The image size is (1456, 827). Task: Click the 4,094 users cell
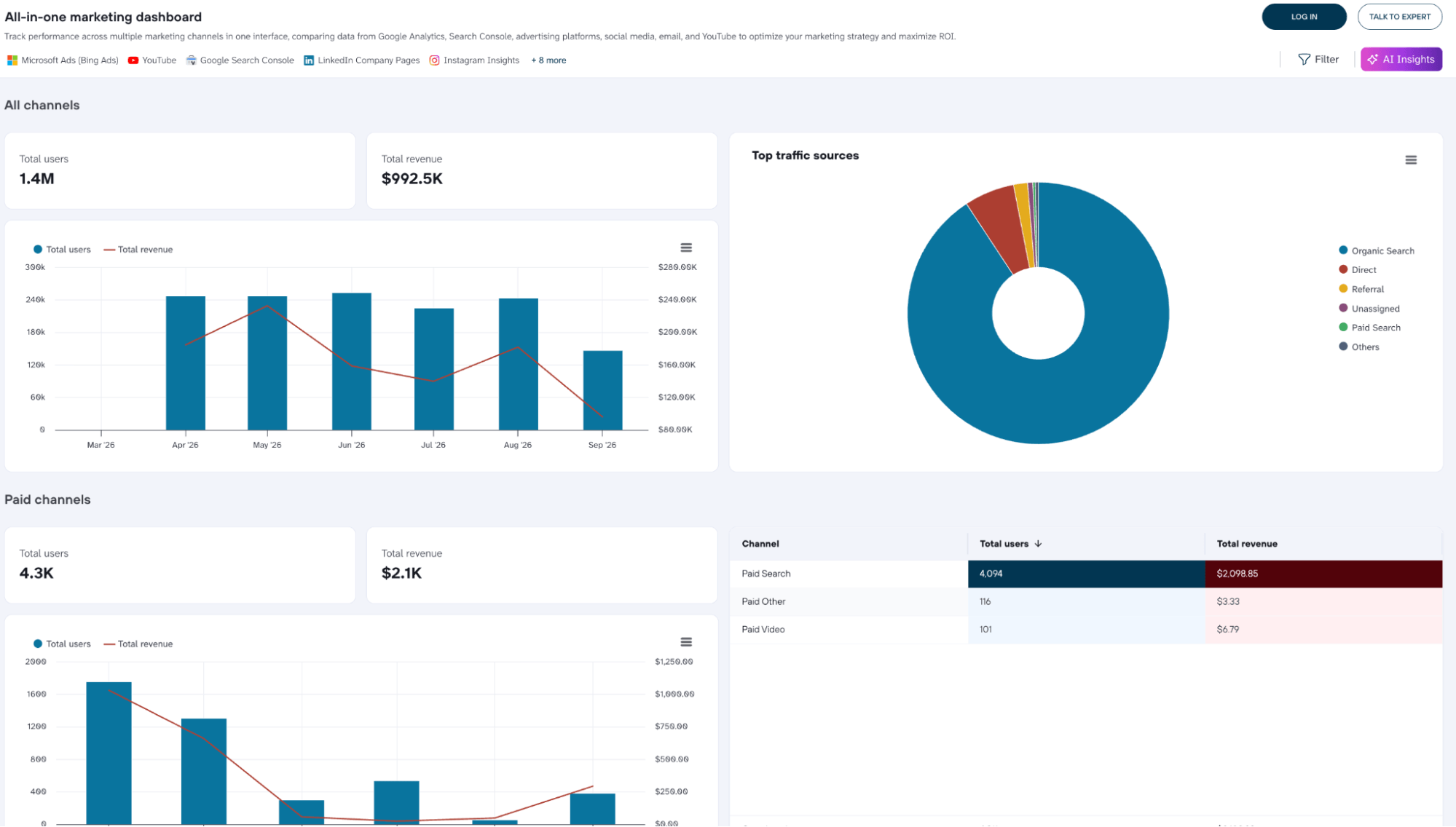tap(1086, 574)
